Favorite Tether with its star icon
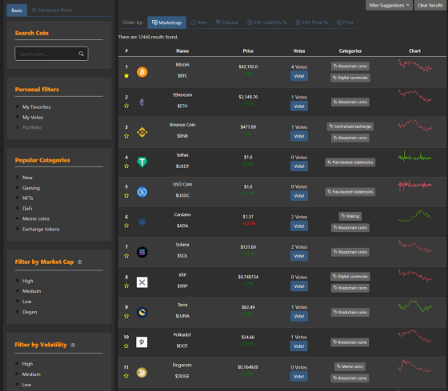The height and width of the screenshot is (391, 448). (126, 166)
